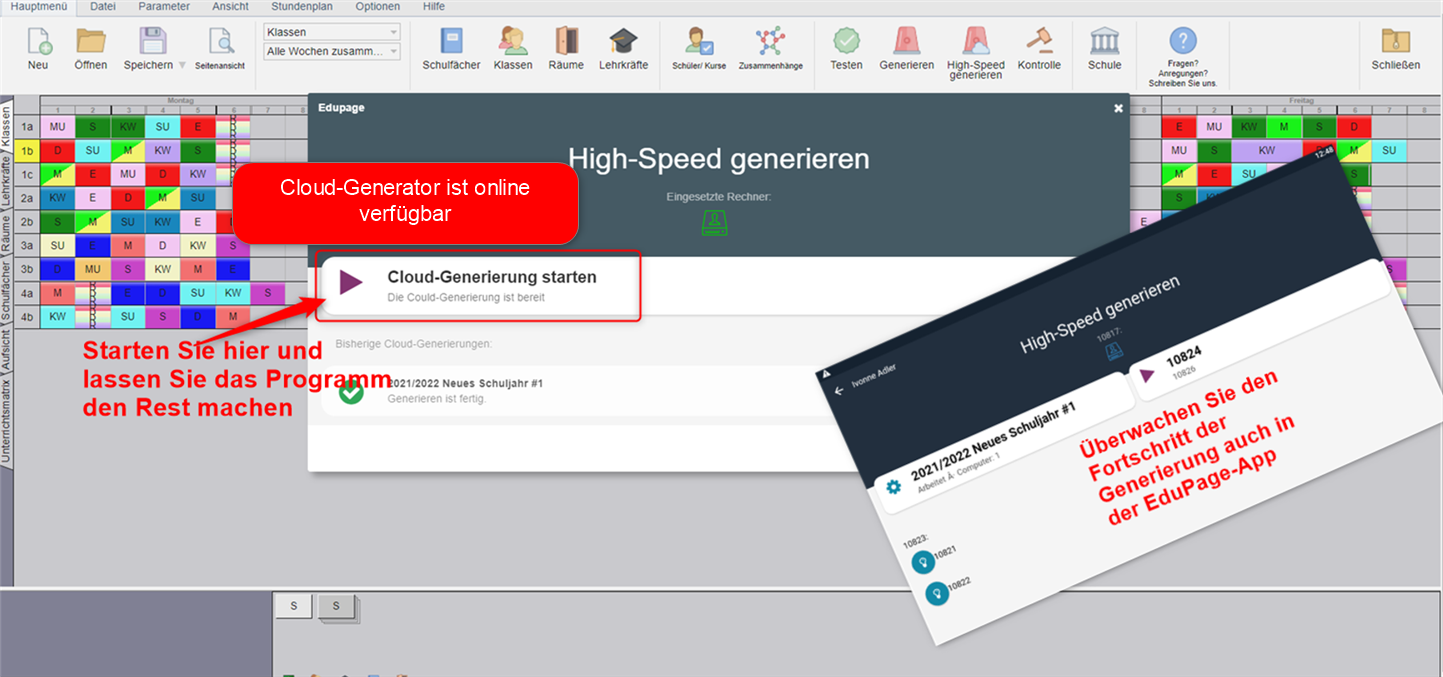This screenshot has width=1443, height=677.
Task: Save the timetable using Speichern
Action: [148, 48]
